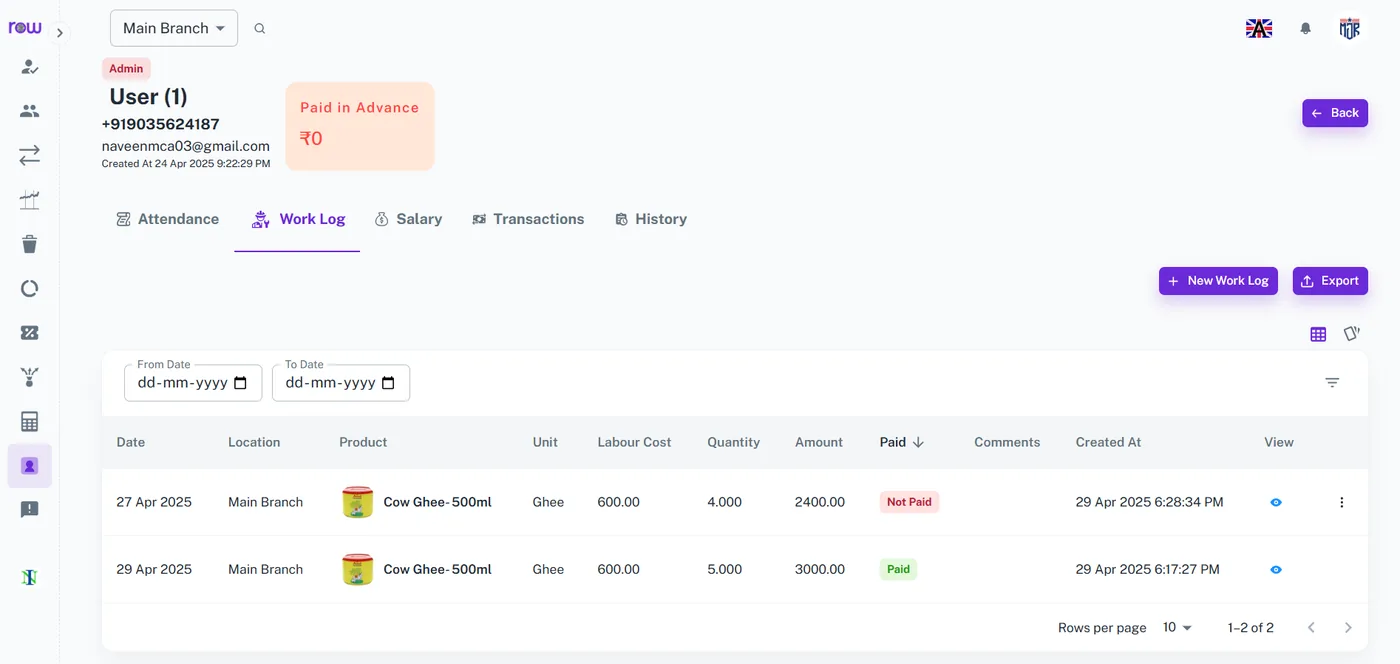Open the transfer arrows sidebar icon
Screen dimensions: 1400x664
[30, 155]
